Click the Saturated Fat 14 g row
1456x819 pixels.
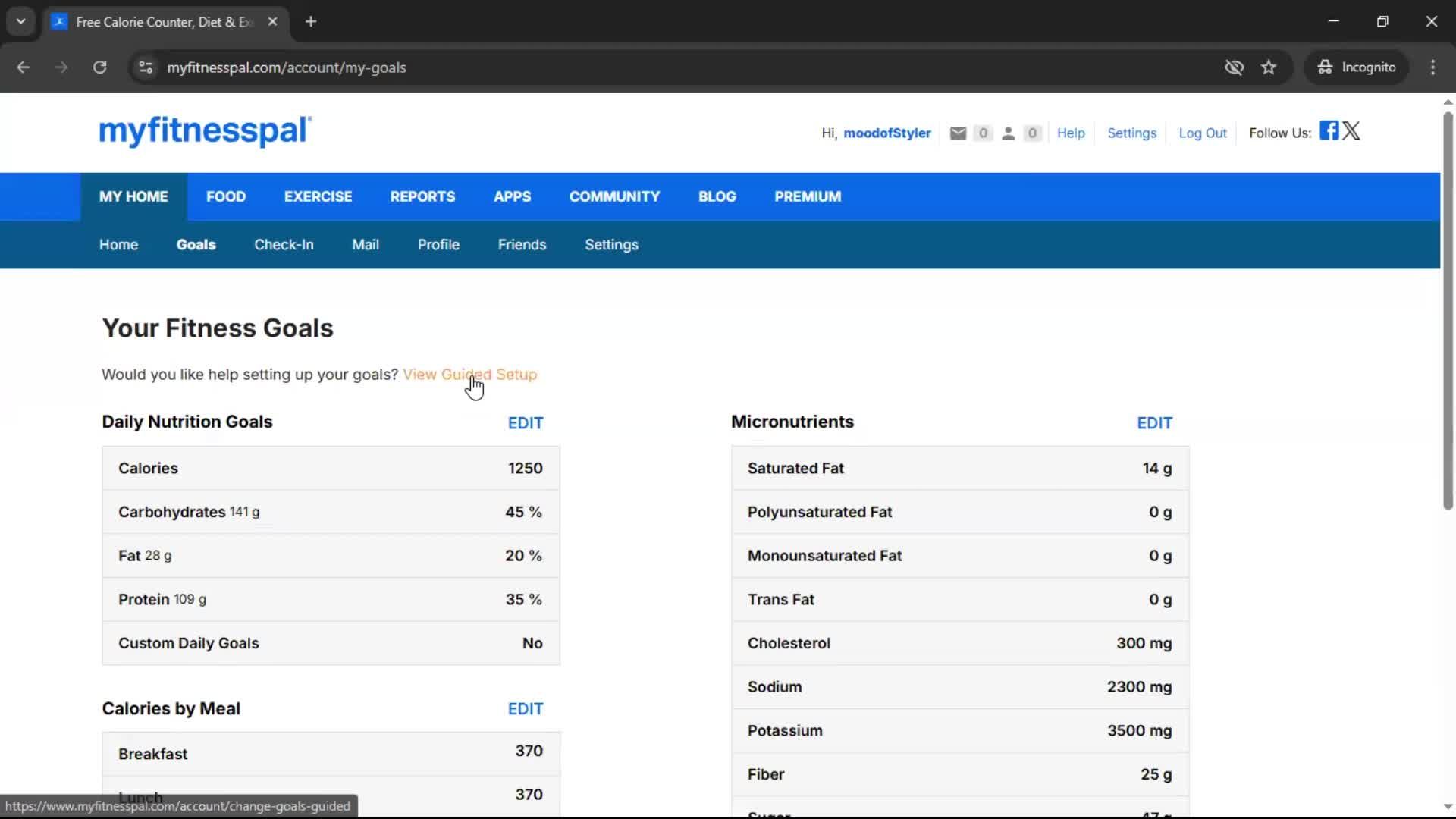[x=959, y=469]
